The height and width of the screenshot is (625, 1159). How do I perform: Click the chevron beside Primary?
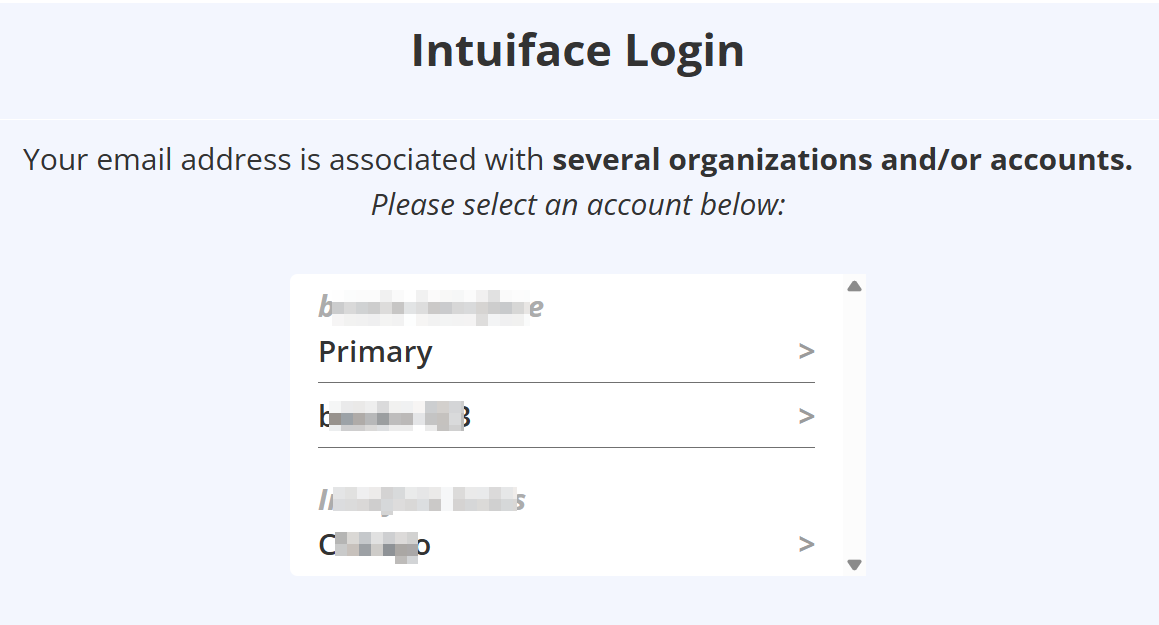click(806, 352)
